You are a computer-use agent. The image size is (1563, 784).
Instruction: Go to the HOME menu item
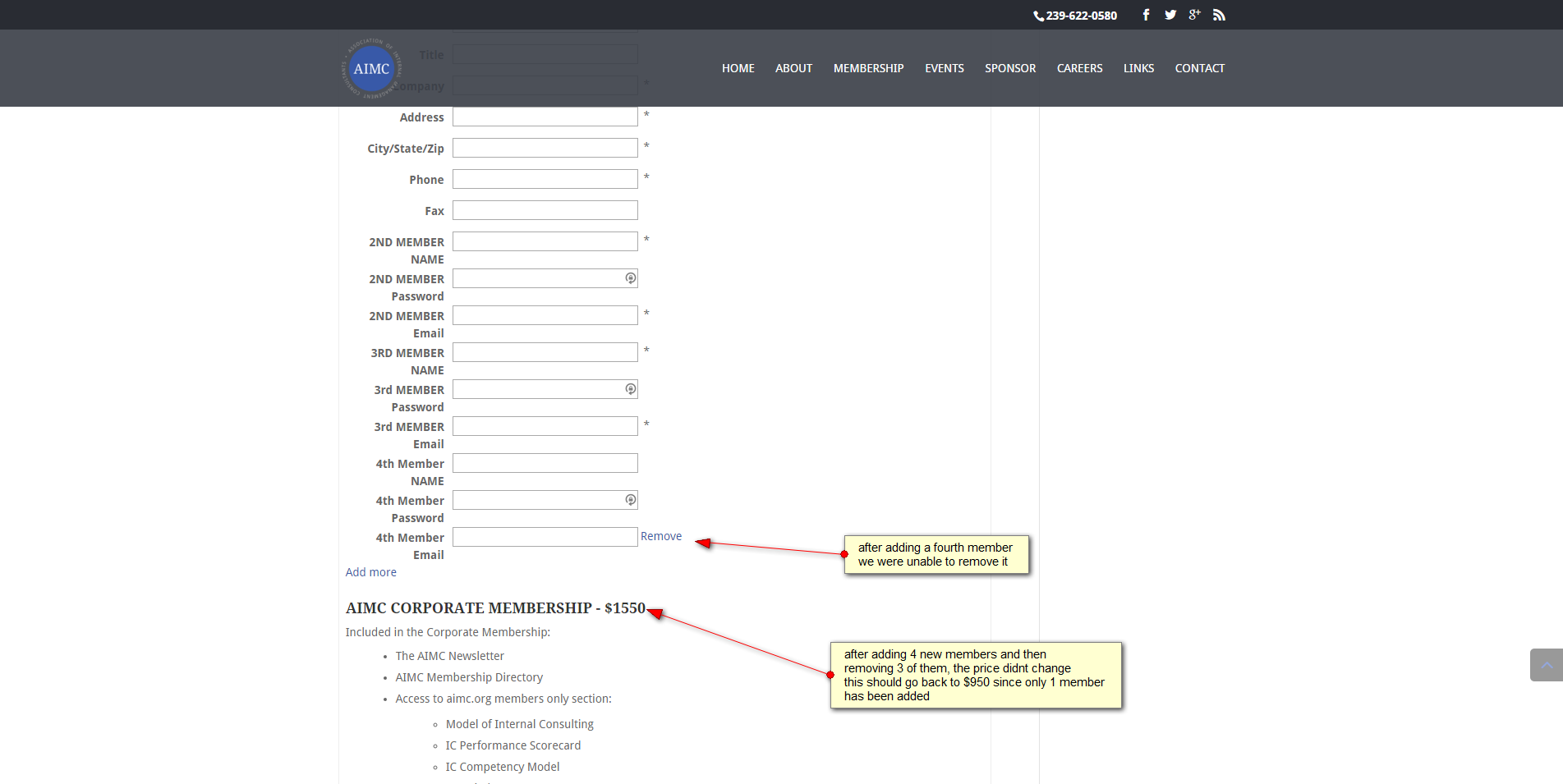738,68
